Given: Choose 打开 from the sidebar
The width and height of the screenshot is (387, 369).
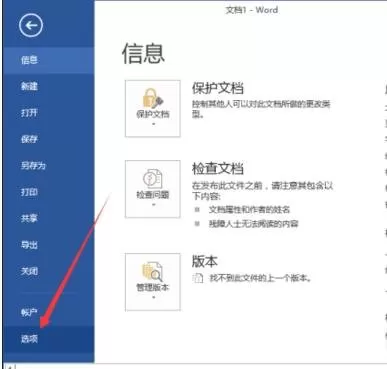Looking at the screenshot, I should pyautogui.click(x=49, y=113).
